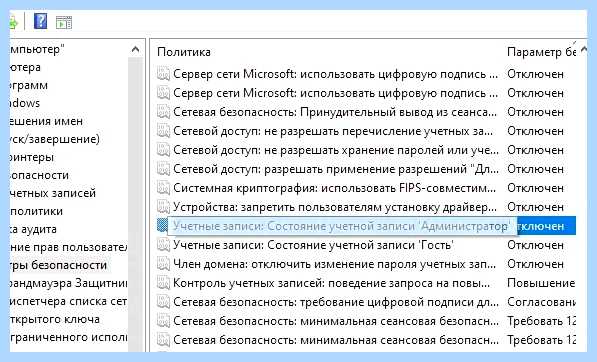This screenshot has height=362, width=597.
Task: Click icon of 'Член домена' policy row
Action: (163, 264)
